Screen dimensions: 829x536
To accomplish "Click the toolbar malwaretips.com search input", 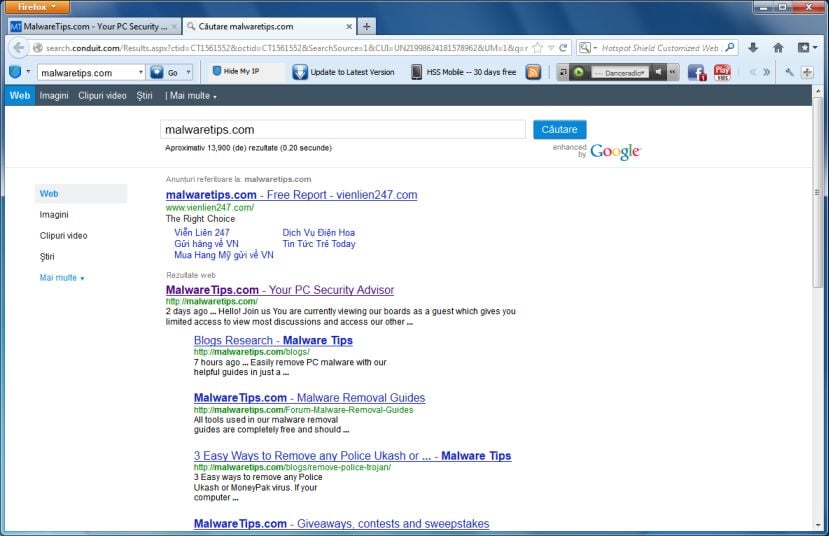I will click(x=87, y=72).
